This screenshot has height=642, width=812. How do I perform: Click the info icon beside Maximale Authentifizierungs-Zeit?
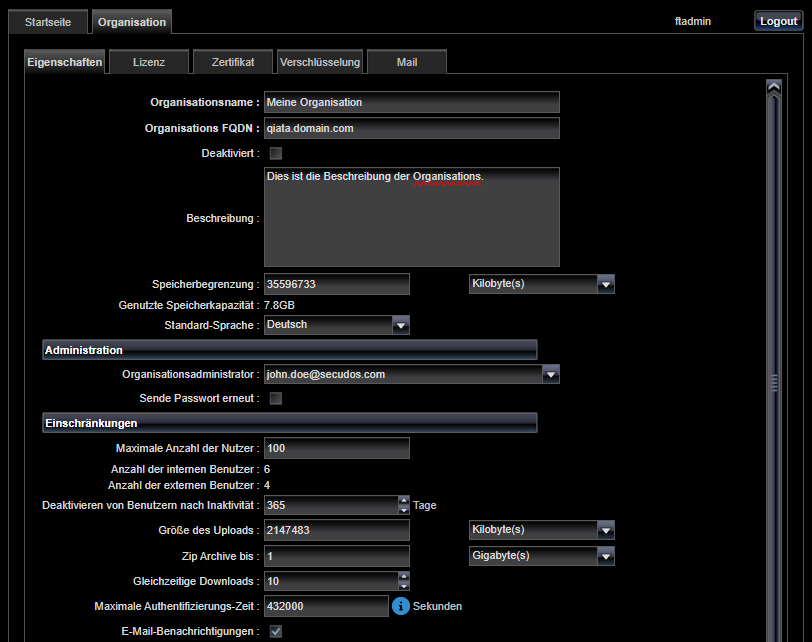pyautogui.click(x=401, y=606)
